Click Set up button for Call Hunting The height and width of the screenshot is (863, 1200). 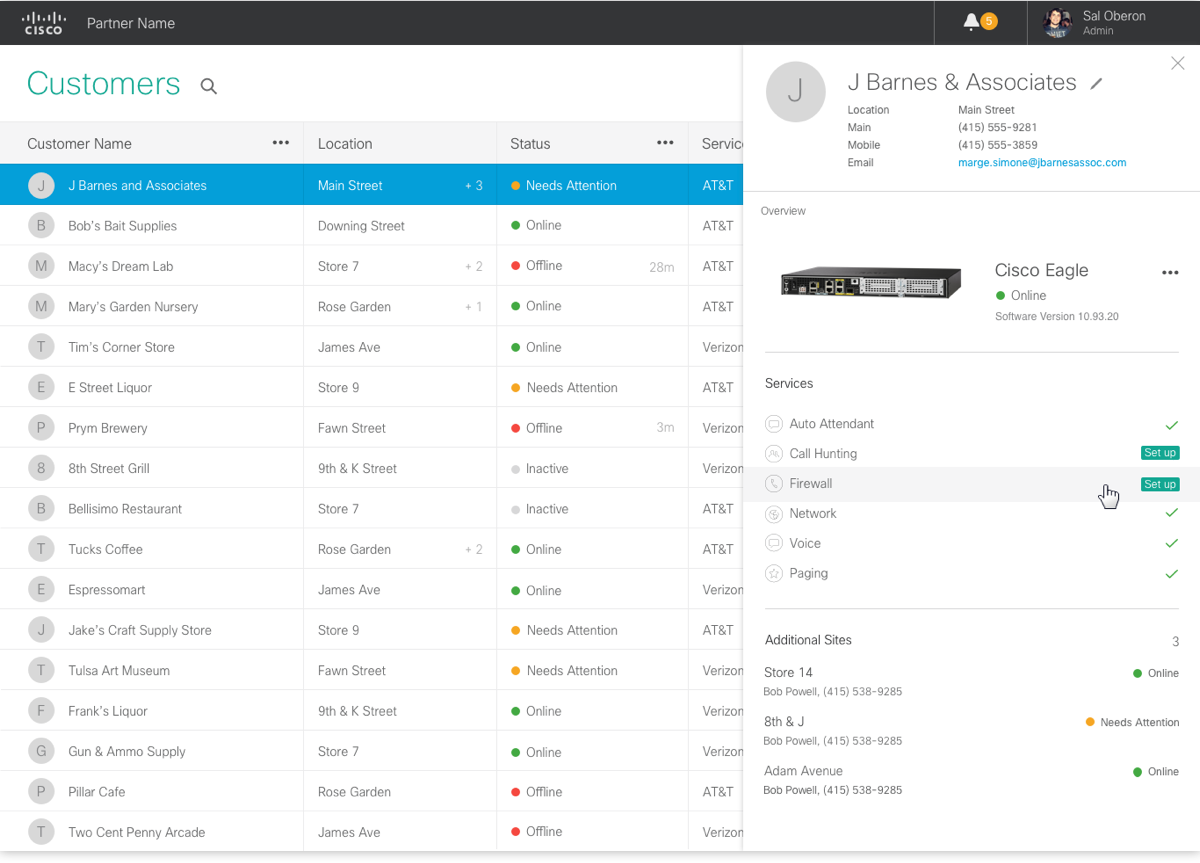point(1160,453)
